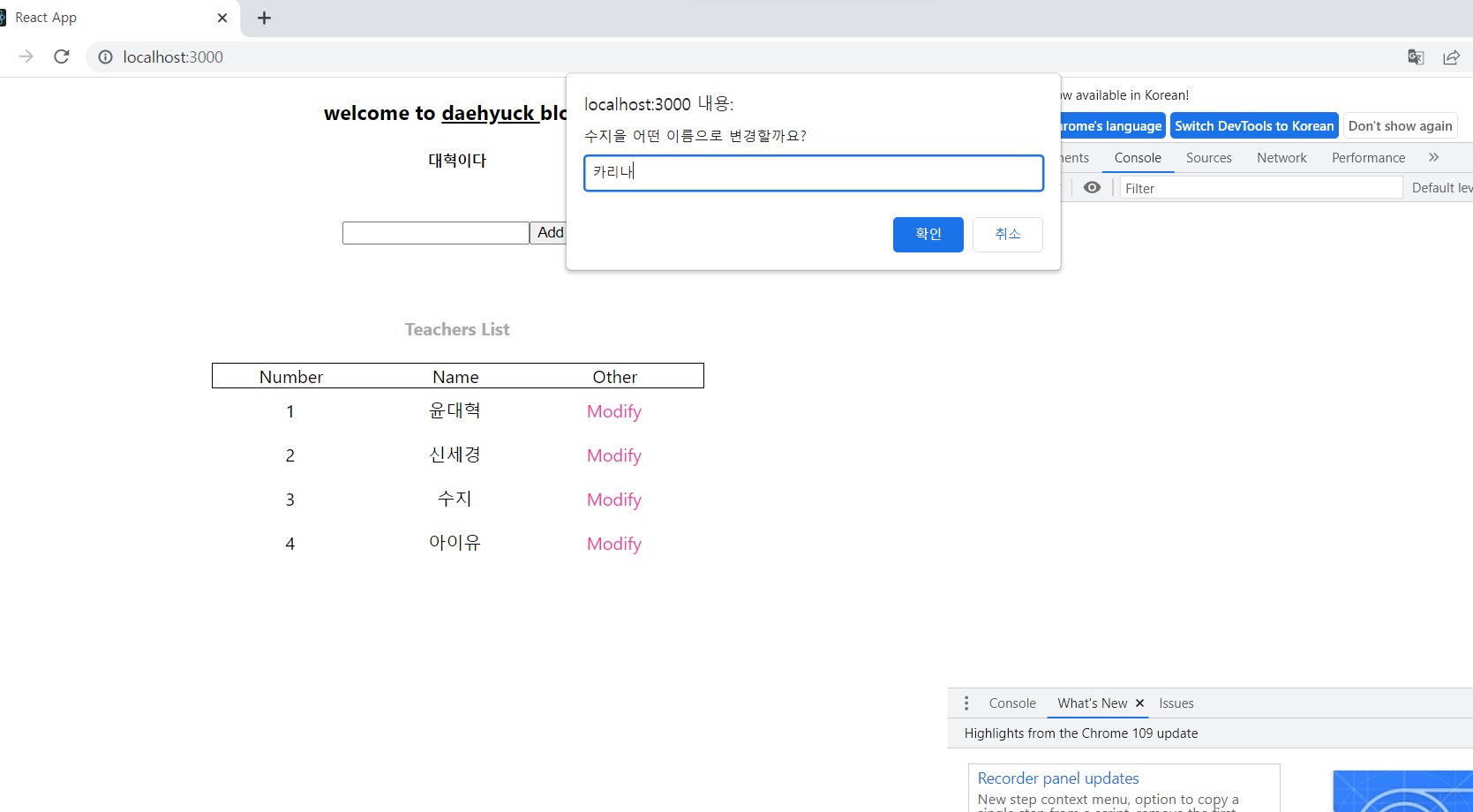Modify the 아이유 row
The image size is (1473, 812).
point(614,544)
